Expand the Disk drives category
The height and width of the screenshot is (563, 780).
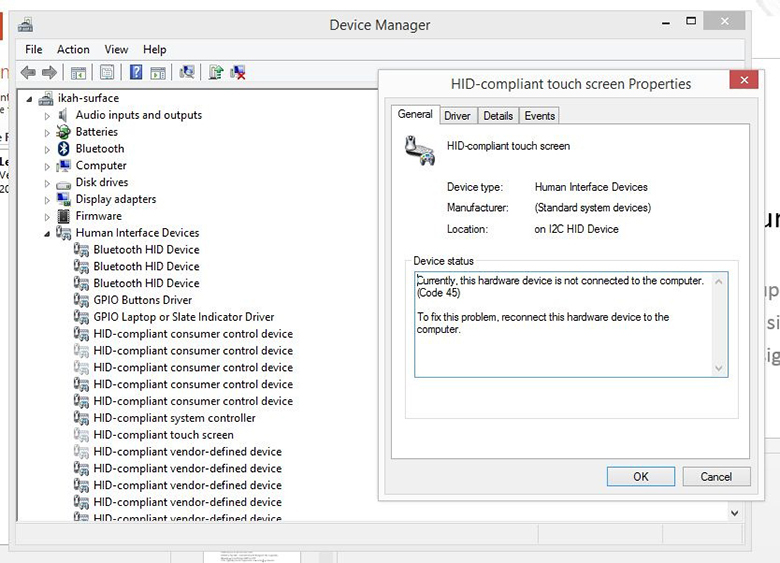click(47, 183)
